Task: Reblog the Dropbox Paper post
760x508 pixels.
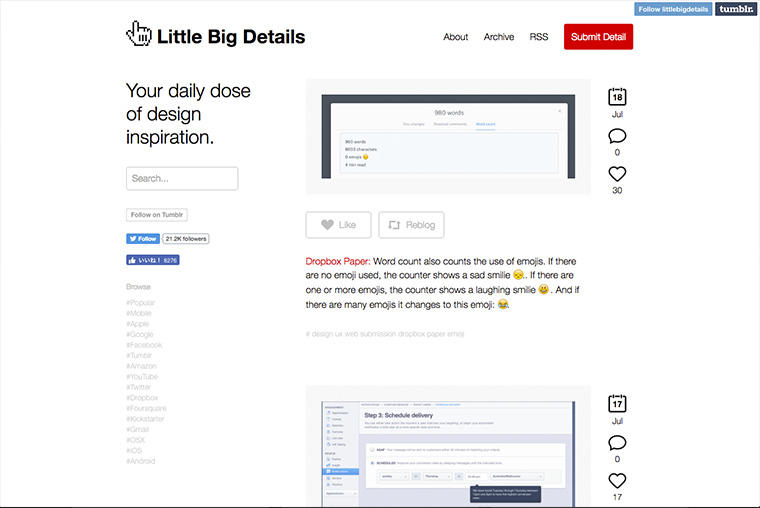Action: coord(411,225)
